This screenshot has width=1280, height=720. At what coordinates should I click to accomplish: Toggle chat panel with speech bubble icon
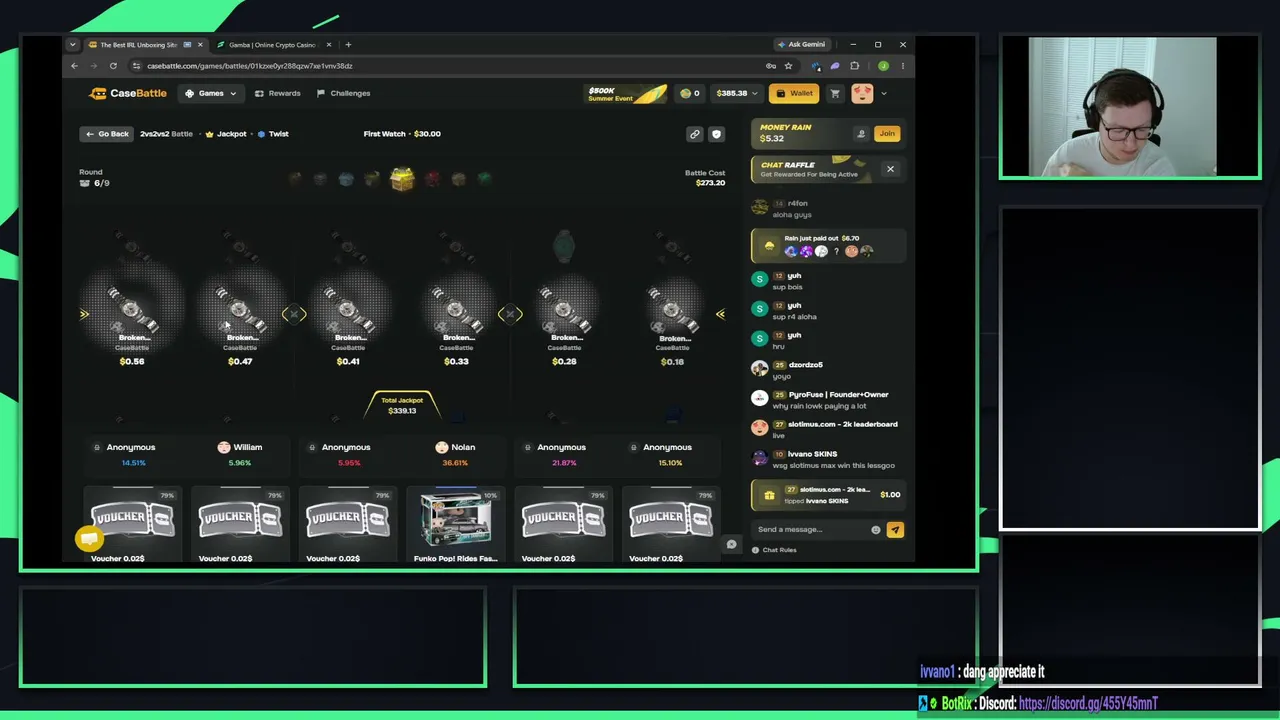[731, 544]
